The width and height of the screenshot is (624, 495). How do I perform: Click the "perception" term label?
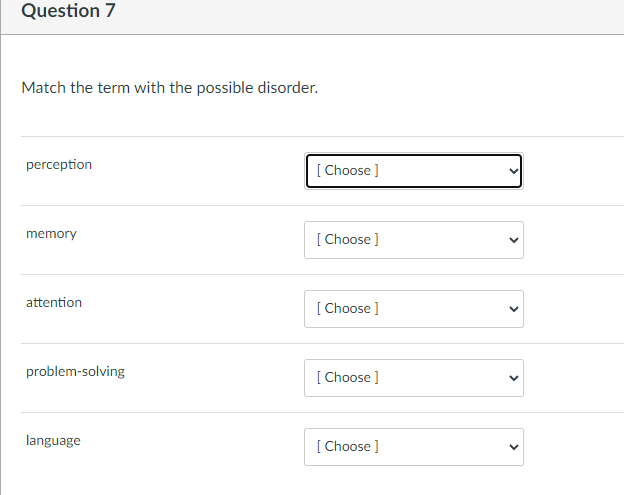(59, 164)
